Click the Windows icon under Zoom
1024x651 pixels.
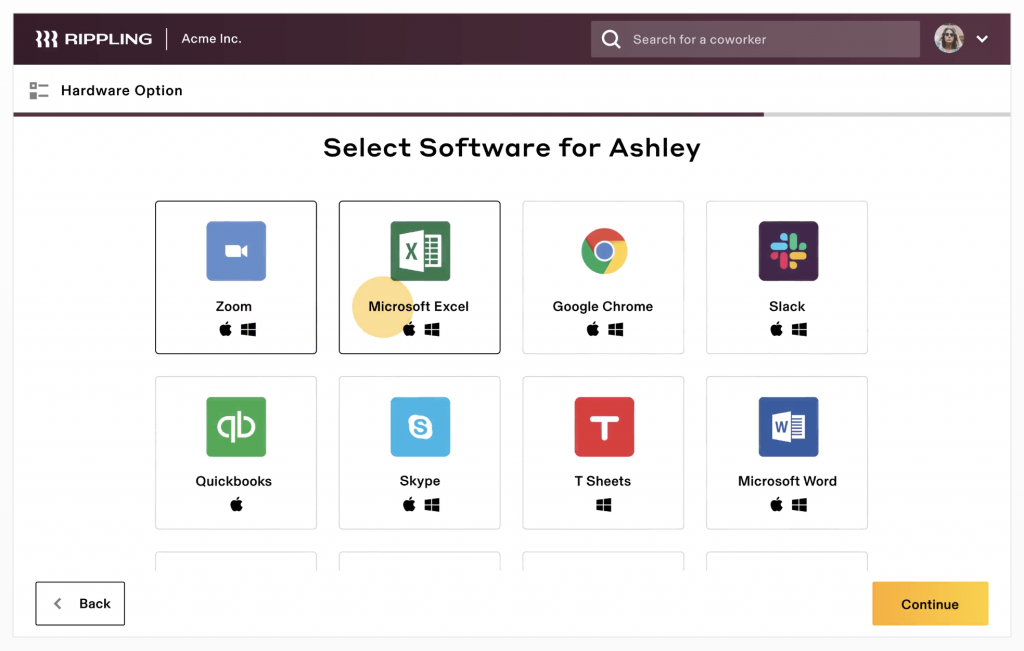point(248,330)
